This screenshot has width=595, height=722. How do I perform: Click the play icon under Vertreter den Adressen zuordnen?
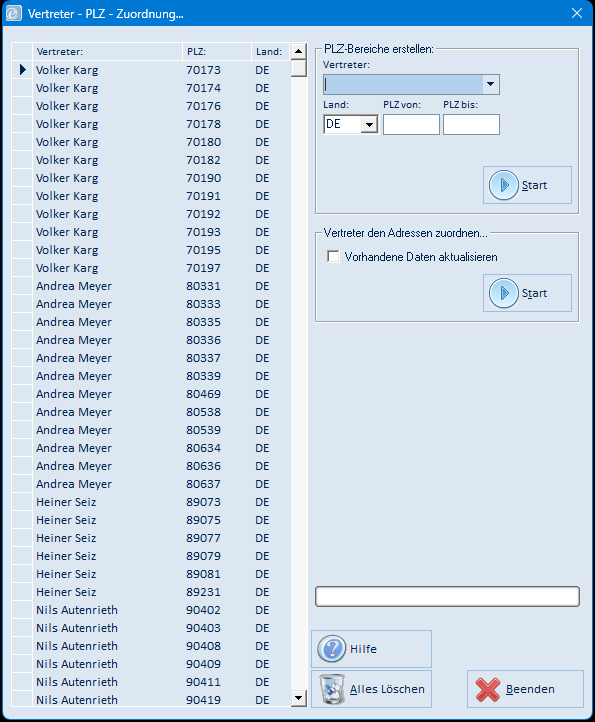coord(503,293)
